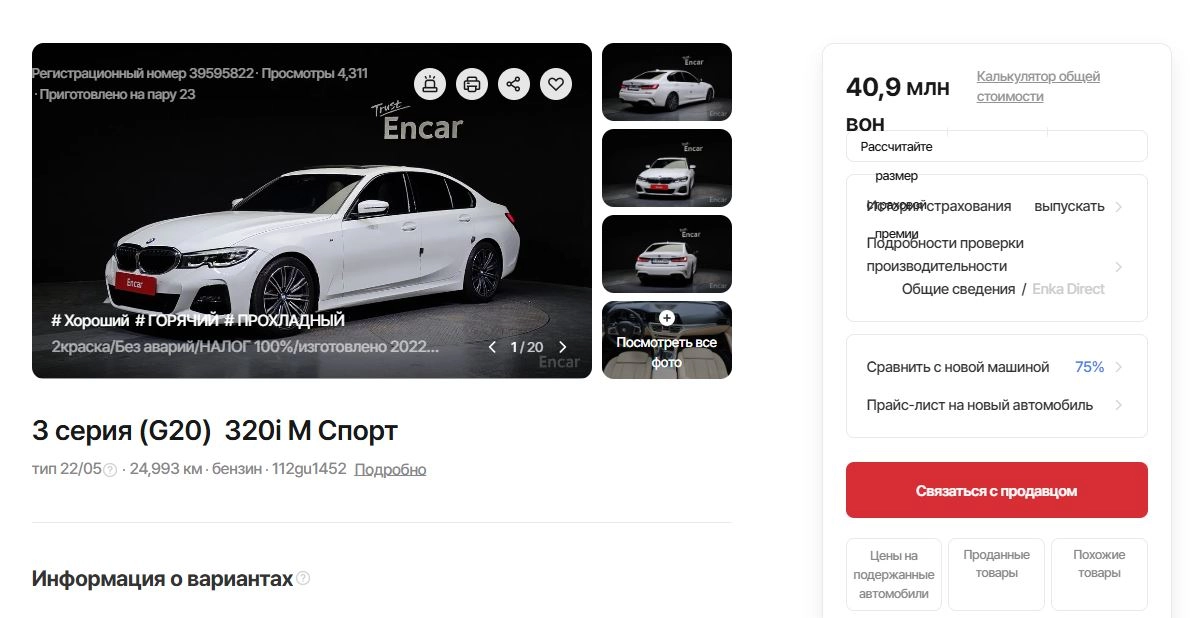Select Похожие товары tab

coord(1099,574)
